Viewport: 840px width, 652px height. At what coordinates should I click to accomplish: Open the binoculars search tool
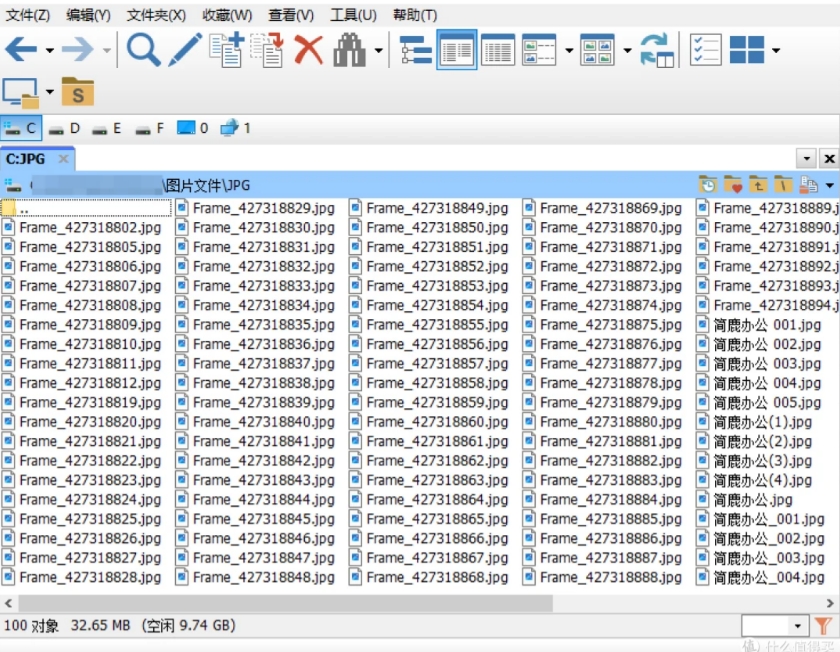[x=349, y=50]
